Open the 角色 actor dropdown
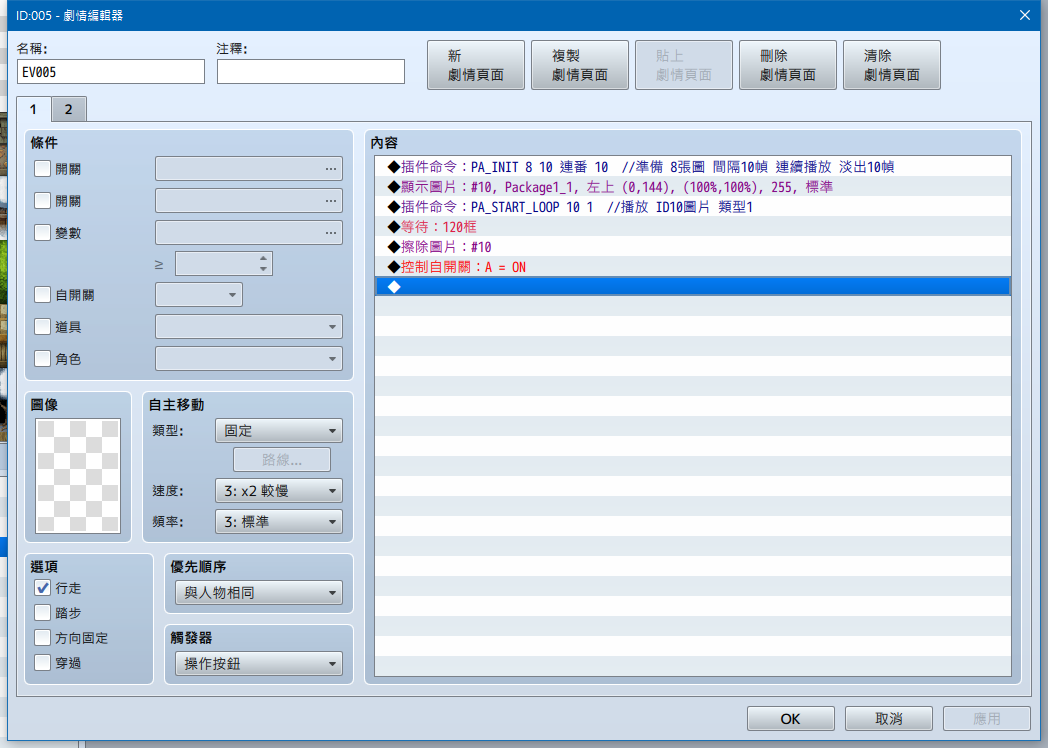 coord(249,359)
